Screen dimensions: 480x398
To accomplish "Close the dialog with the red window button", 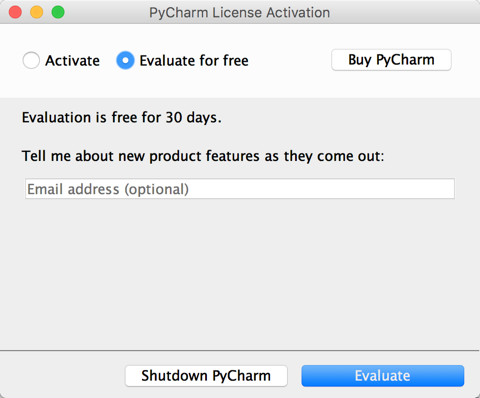I will click(x=15, y=12).
